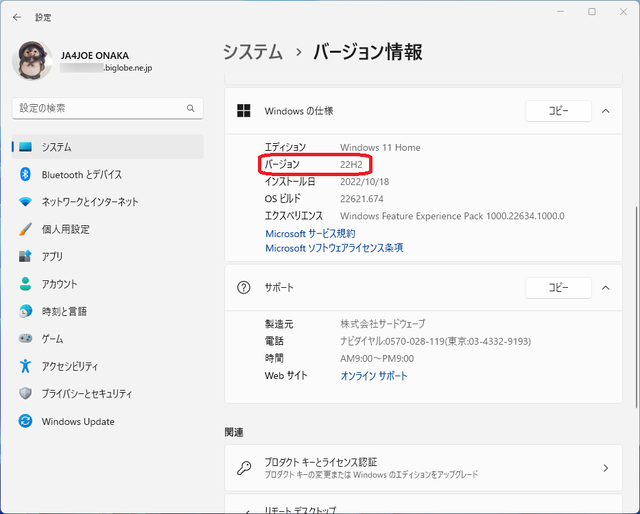The width and height of the screenshot is (640, 514).
Task: Click install date 2022/10/18
Action: tap(365, 182)
